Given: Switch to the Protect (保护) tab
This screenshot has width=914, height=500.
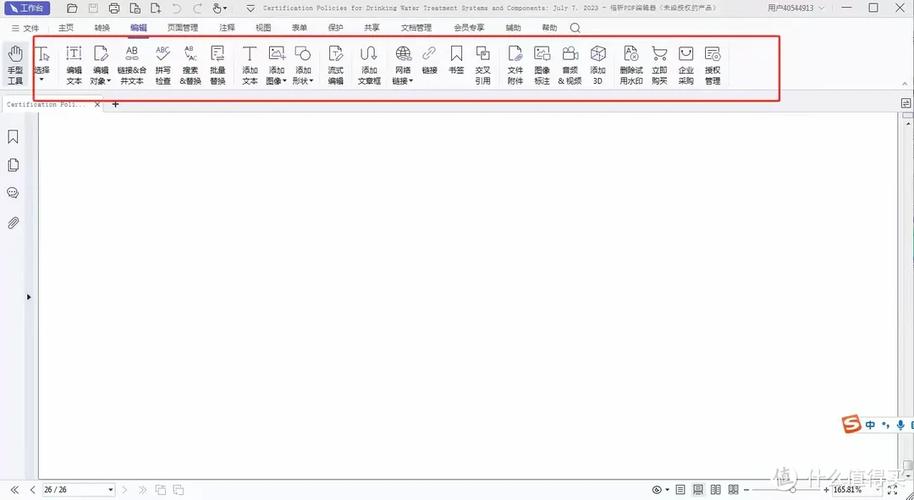Looking at the screenshot, I should coord(336,28).
